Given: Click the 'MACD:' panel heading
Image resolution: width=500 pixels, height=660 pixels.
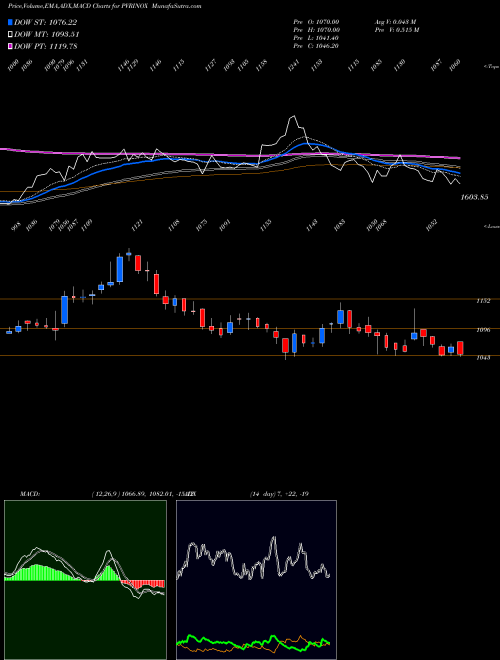Looking at the screenshot, I should point(29,494).
